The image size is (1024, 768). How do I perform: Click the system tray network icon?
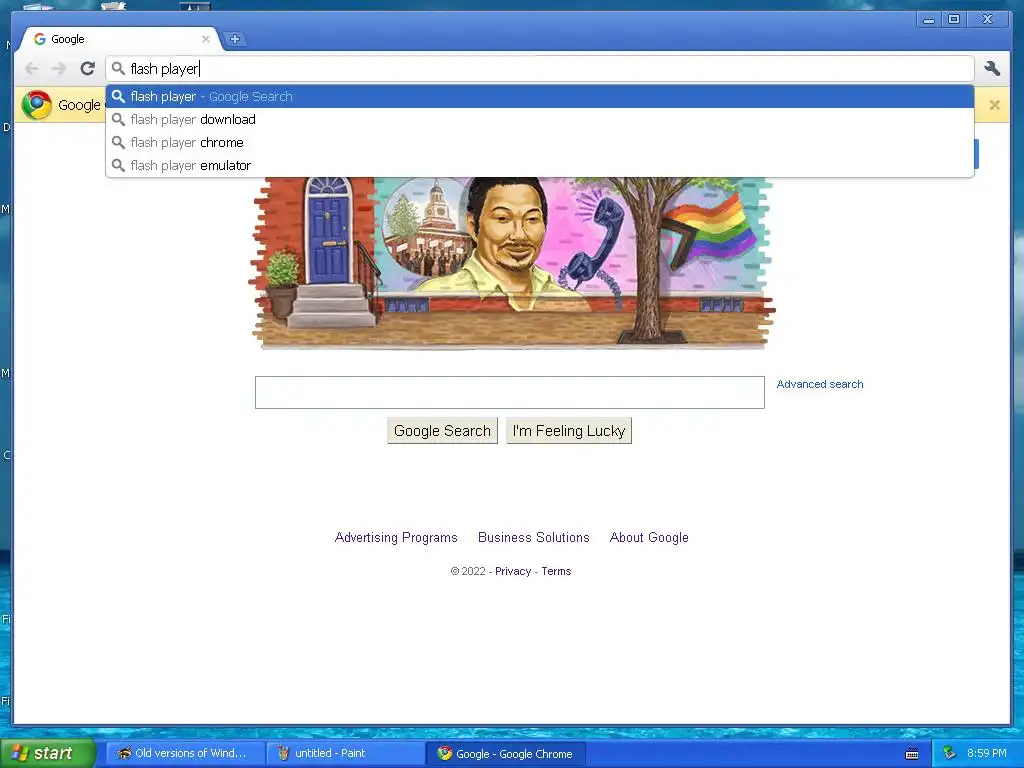[950, 753]
